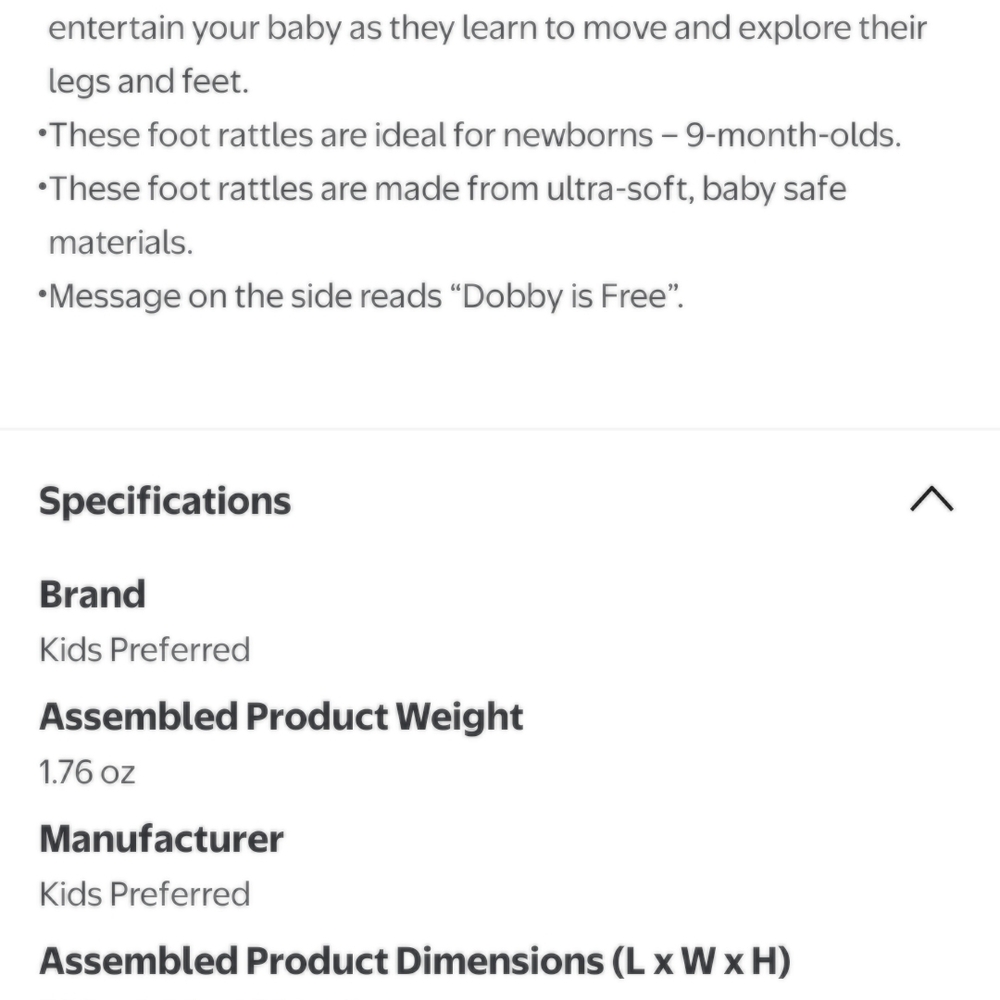
Task: Click the "Dobby is Free" message line
Action: 361,297
